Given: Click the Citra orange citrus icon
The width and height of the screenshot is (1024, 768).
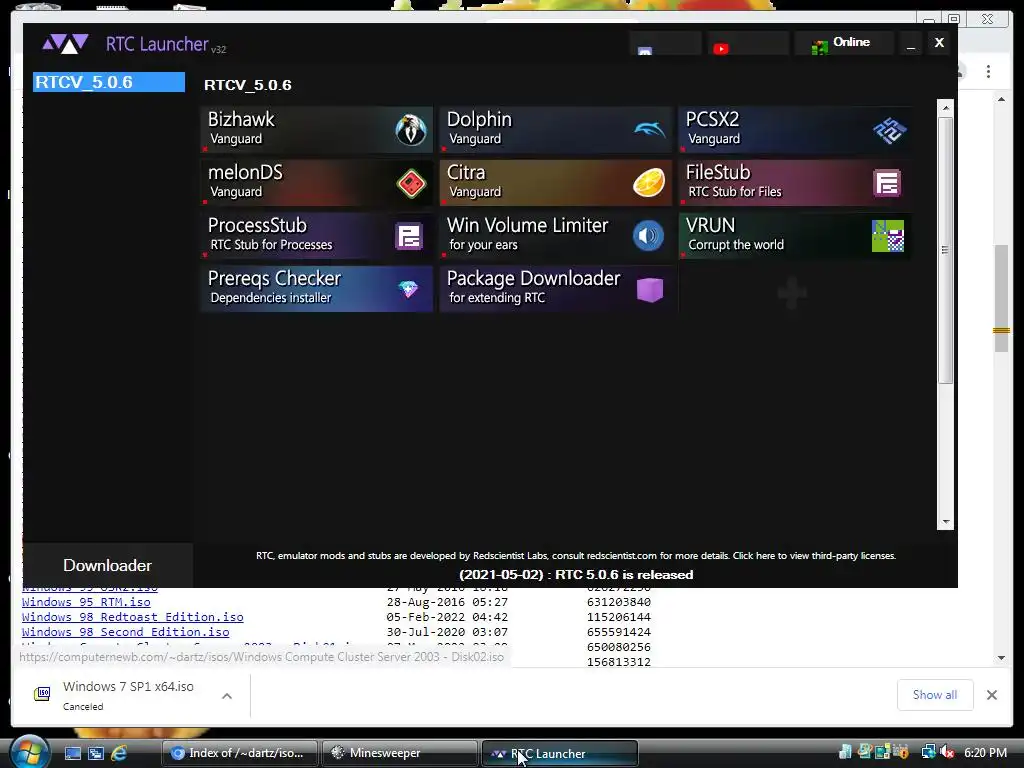Looking at the screenshot, I should [x=649, y=182].
